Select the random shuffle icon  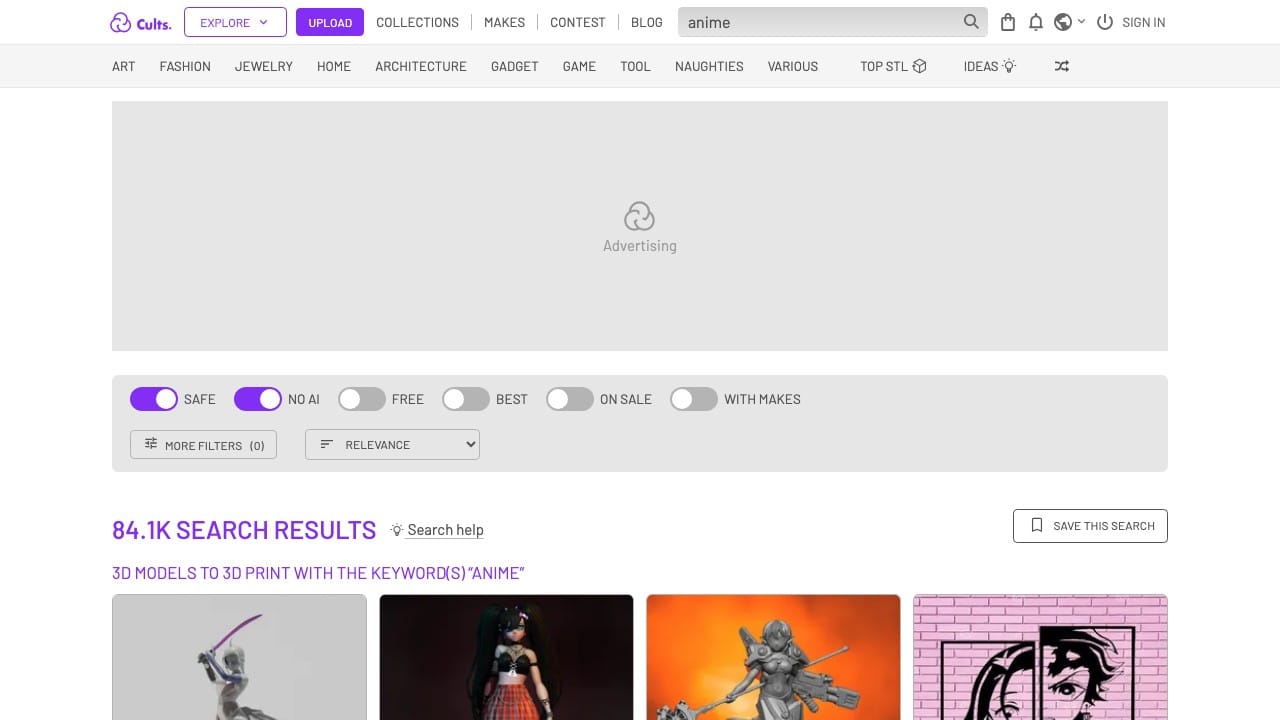(1061, 66)
